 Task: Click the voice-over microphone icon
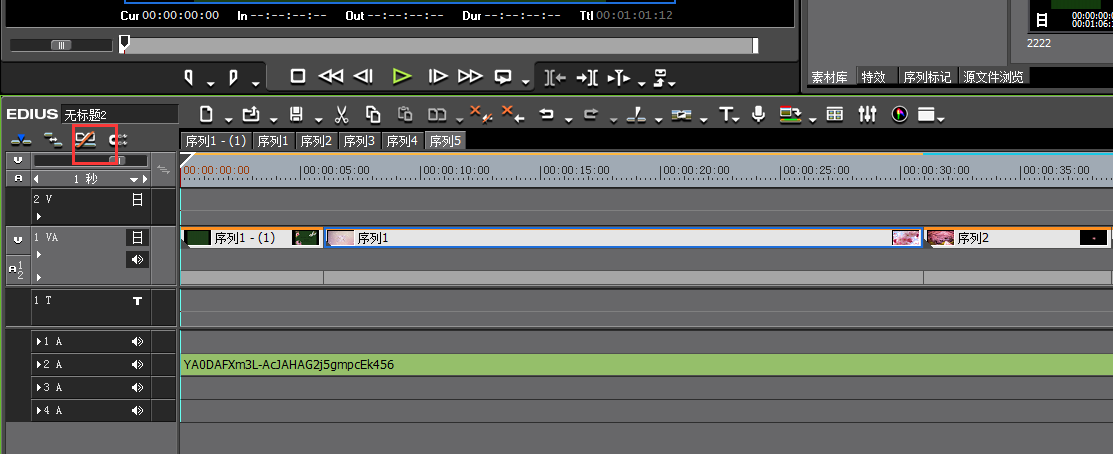coord(758,114)
